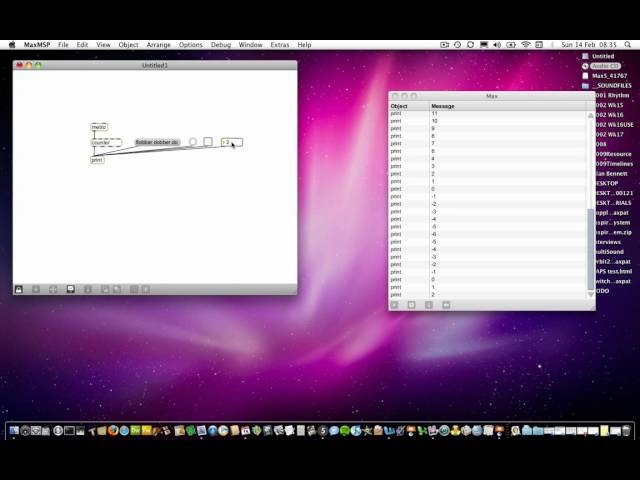Viewport: 640px width, 480px height.
Task: Select the row with message 10
Action: [488, 121]
